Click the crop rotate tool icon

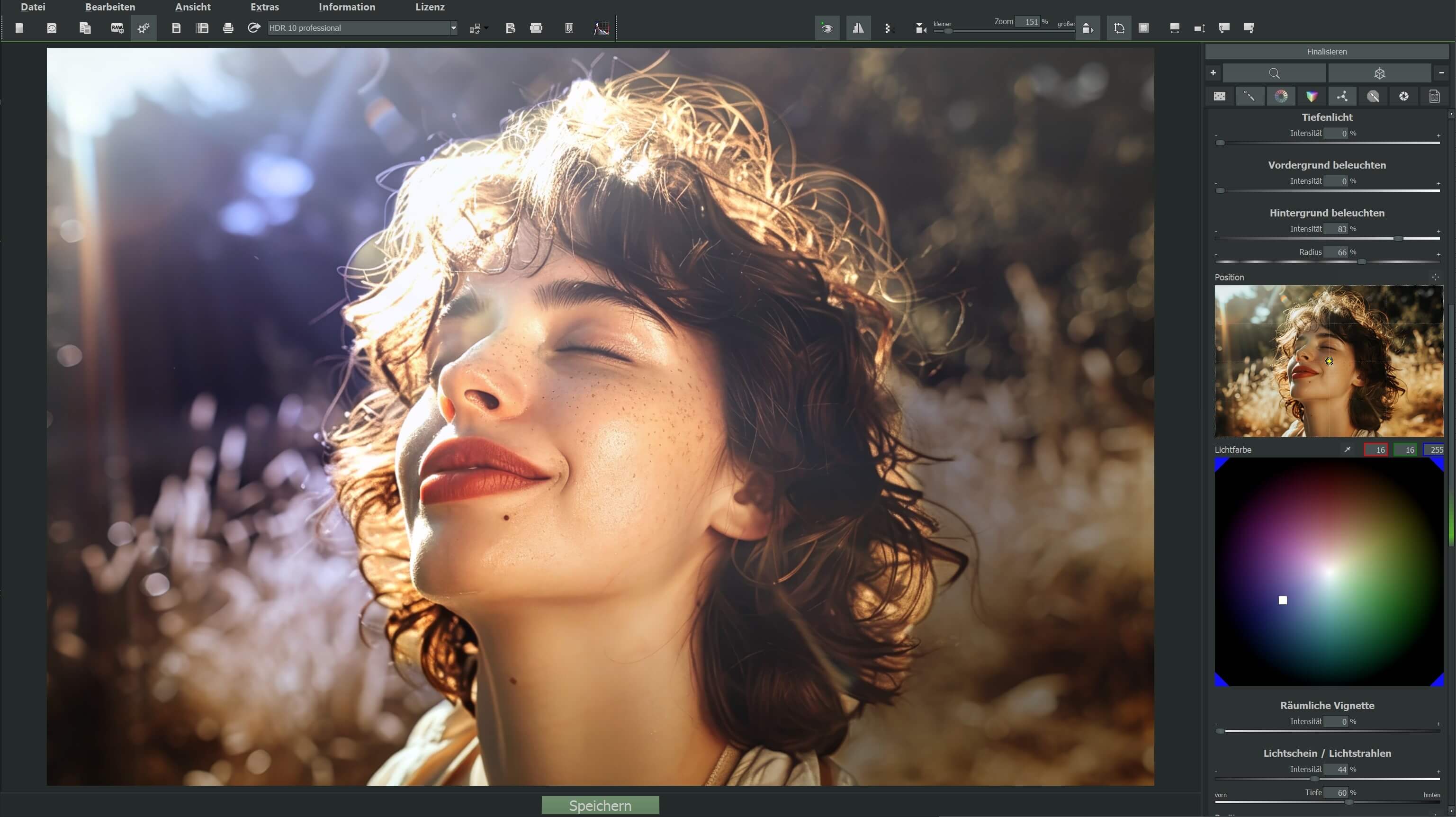pos(1119,27)
